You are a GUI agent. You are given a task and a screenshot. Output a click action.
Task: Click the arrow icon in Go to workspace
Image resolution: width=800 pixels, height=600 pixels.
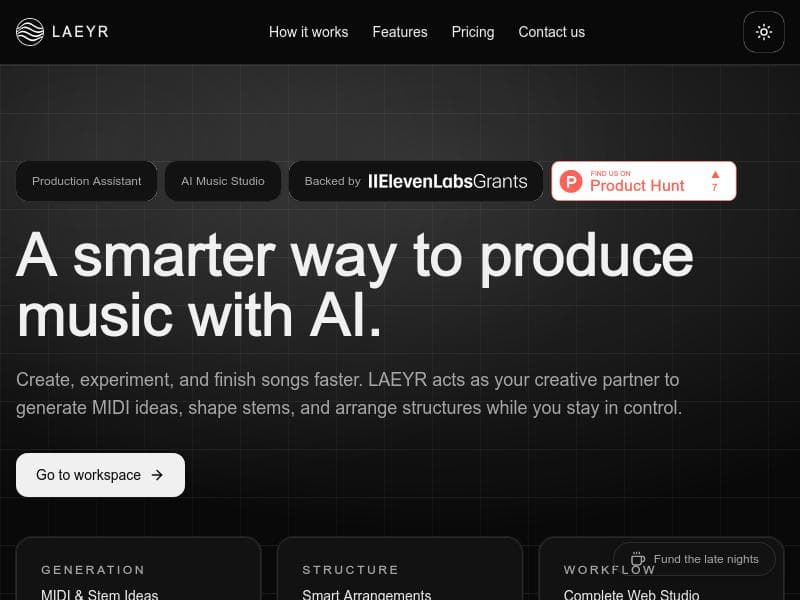pos(157,475)
